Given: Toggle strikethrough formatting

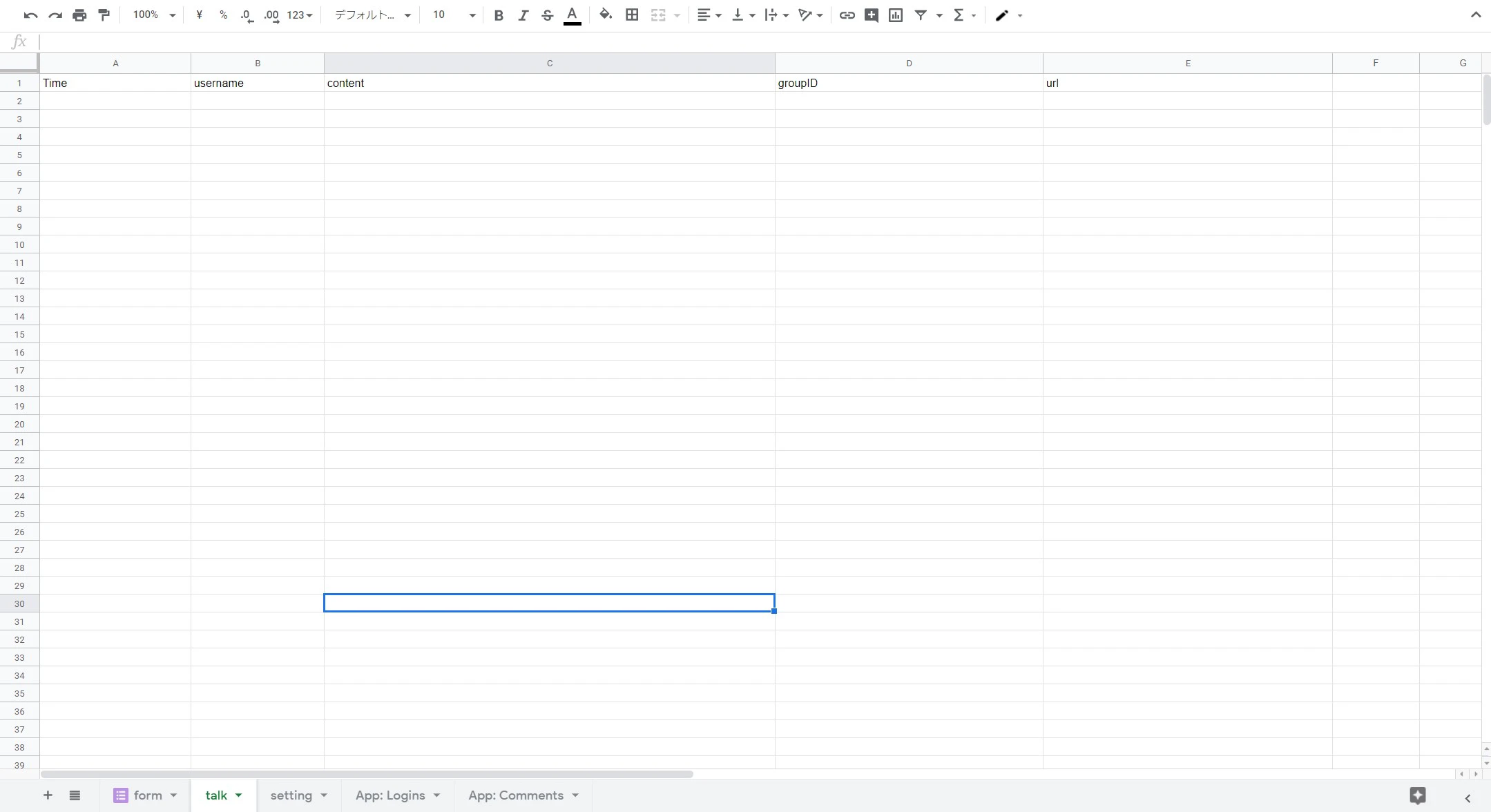Looking at the screenshot, I should tap(547, 15).
